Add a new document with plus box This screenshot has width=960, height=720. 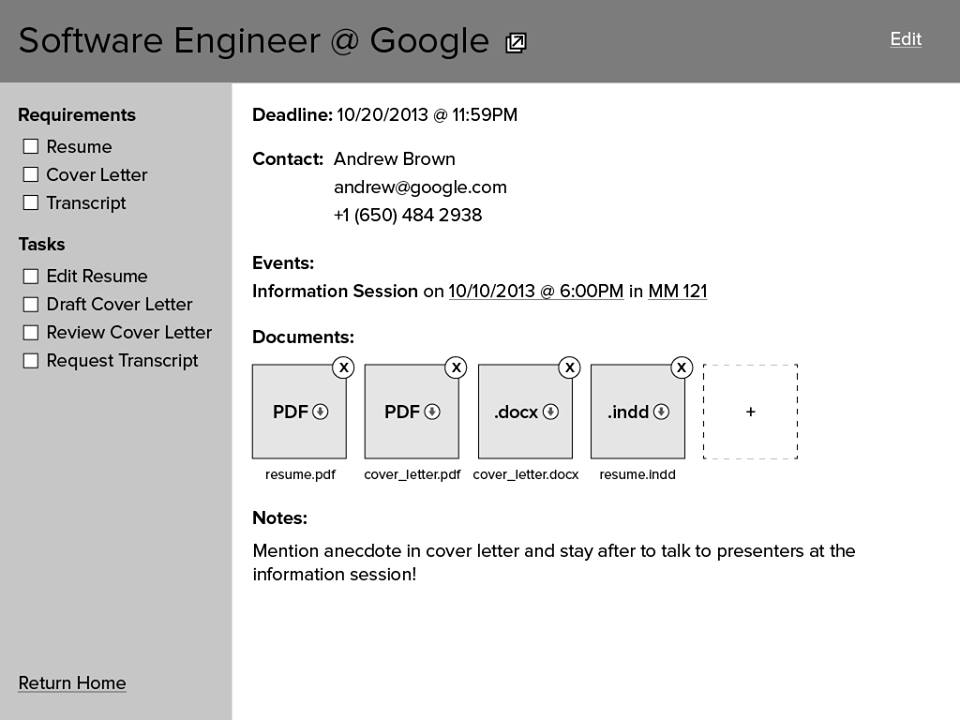click(x=751, y=411)
